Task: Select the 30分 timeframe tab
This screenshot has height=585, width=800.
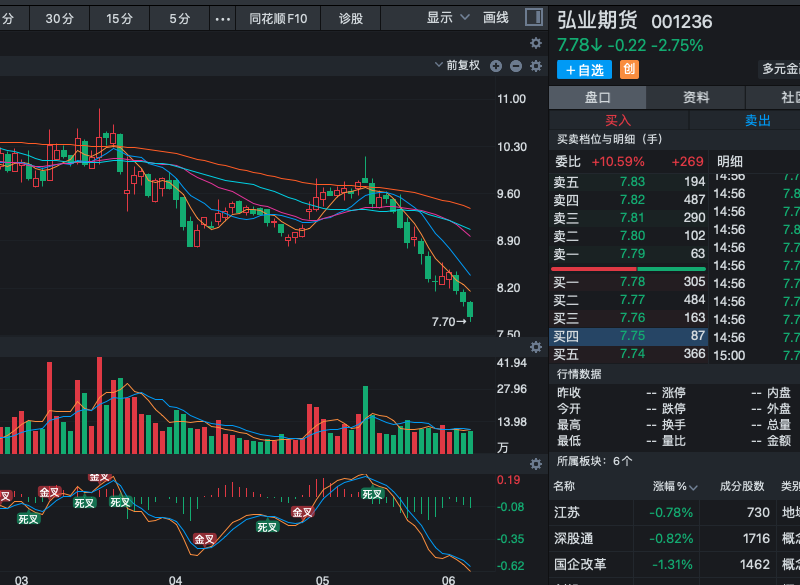Action: click(59, 19)
